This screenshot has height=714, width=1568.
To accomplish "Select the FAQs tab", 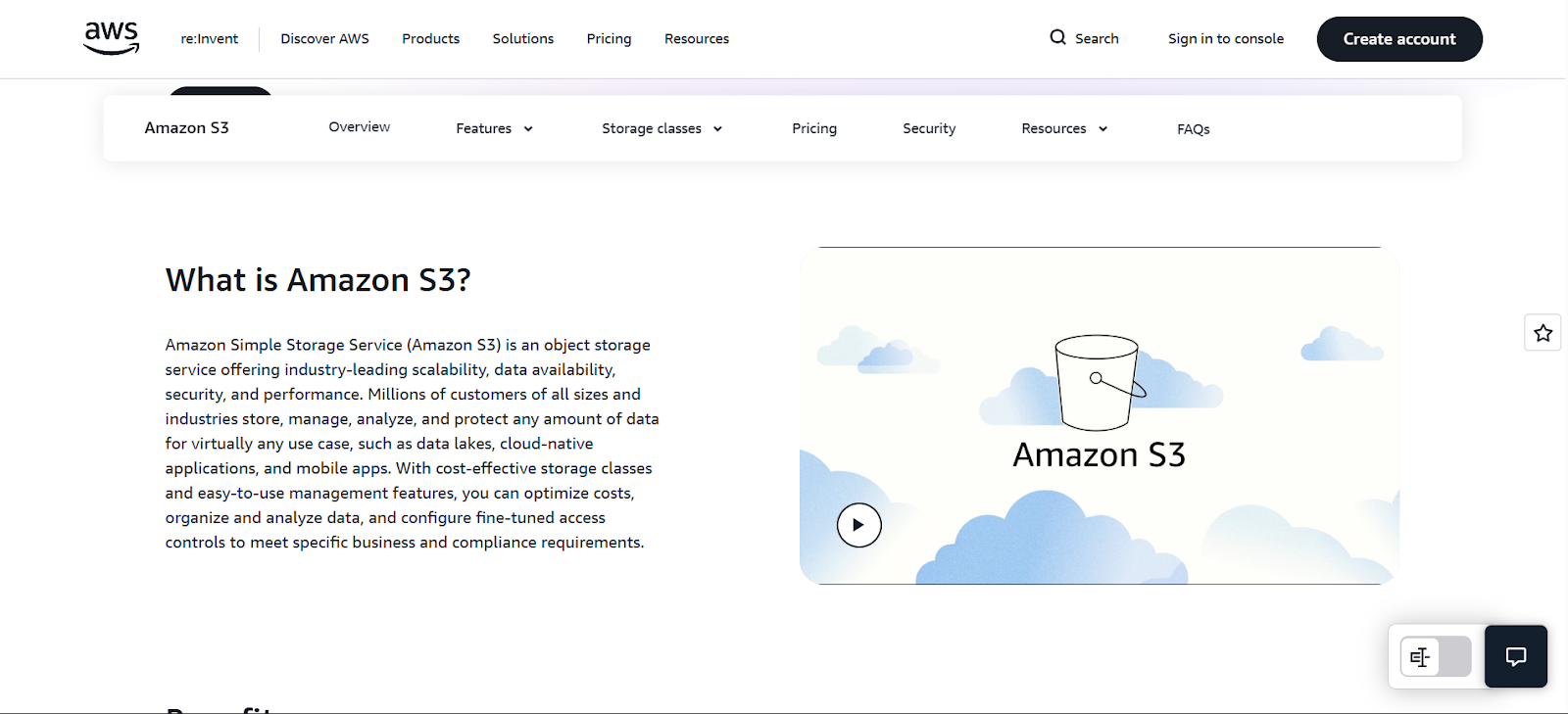I will 1194,129.
